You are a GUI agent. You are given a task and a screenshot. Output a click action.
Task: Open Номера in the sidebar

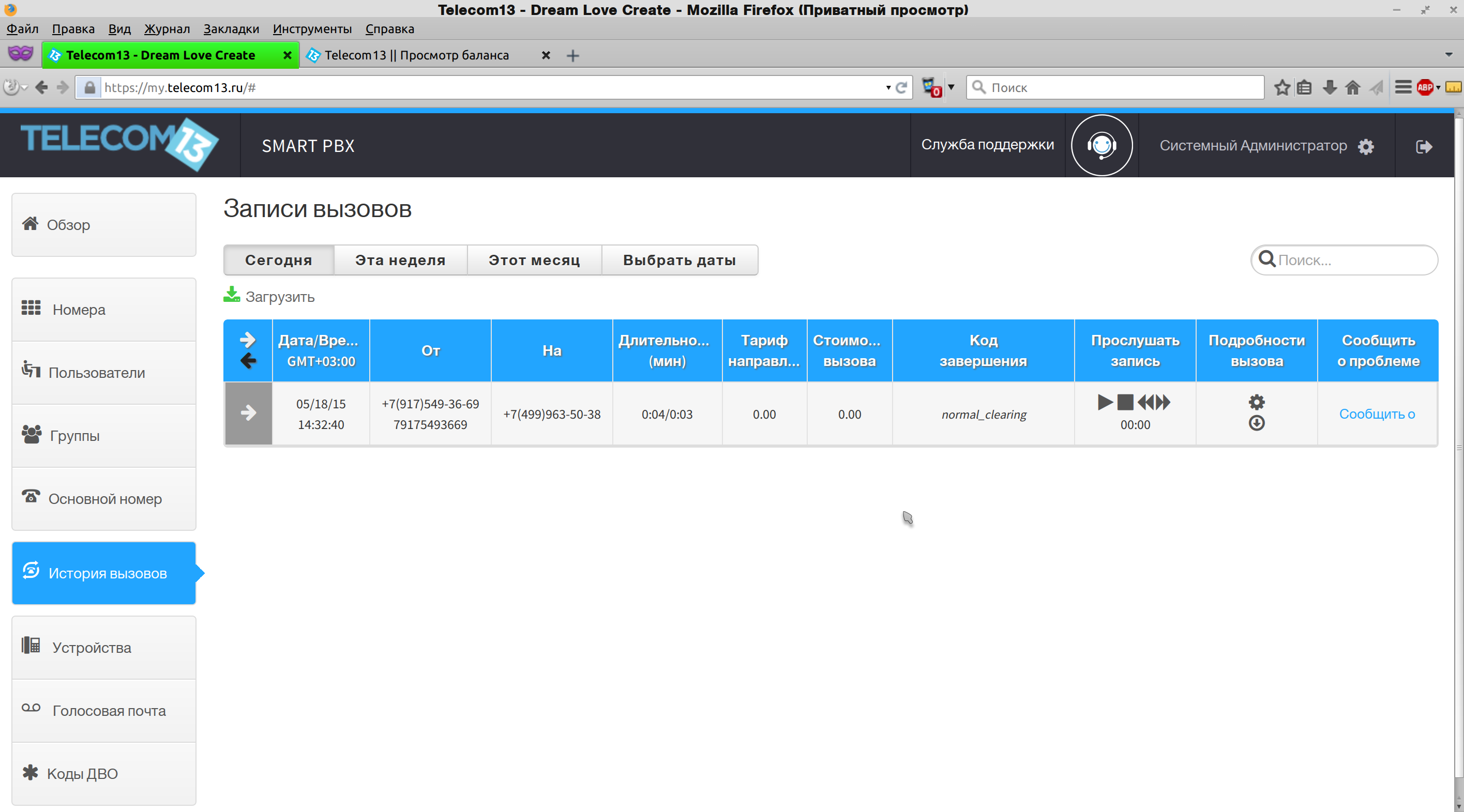tap(104, 310)
